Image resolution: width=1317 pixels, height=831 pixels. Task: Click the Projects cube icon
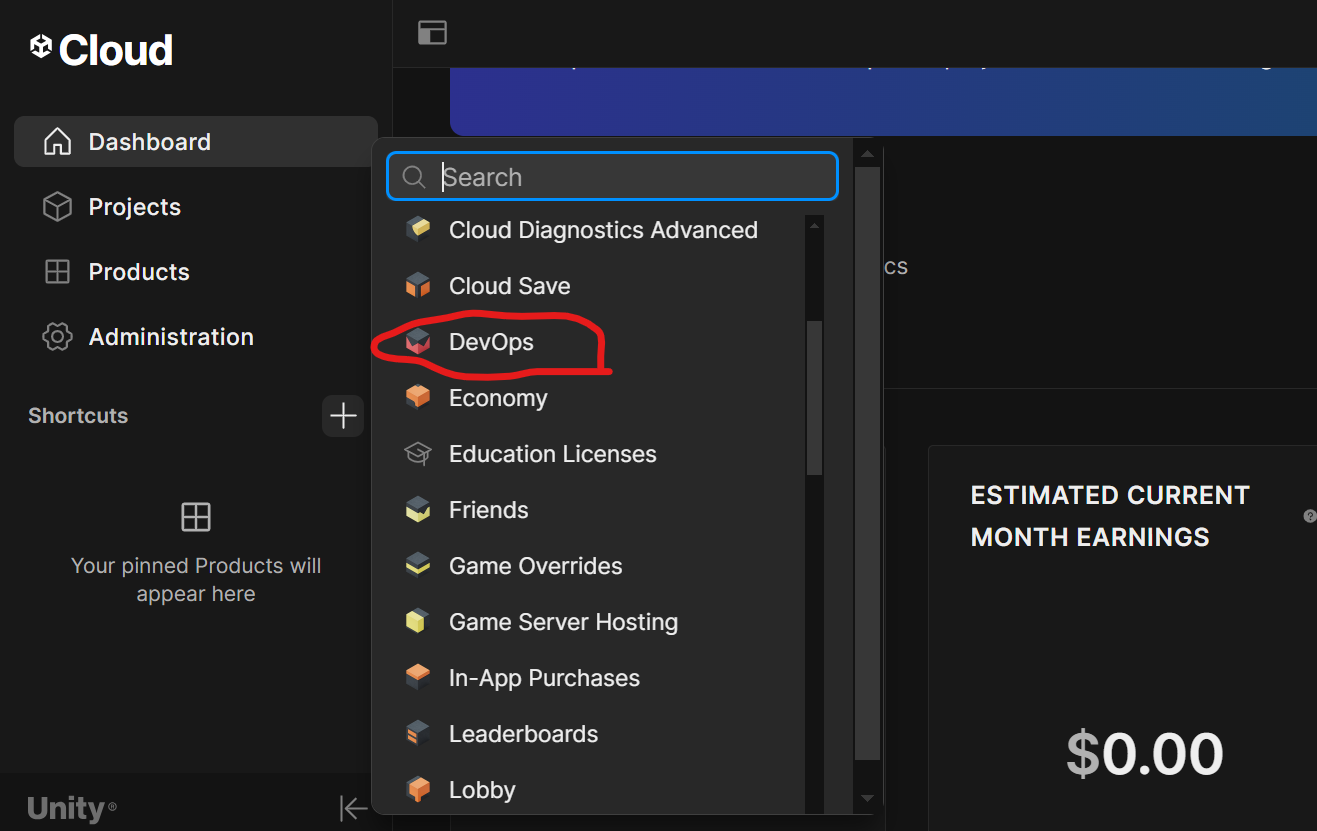[57, 207]
